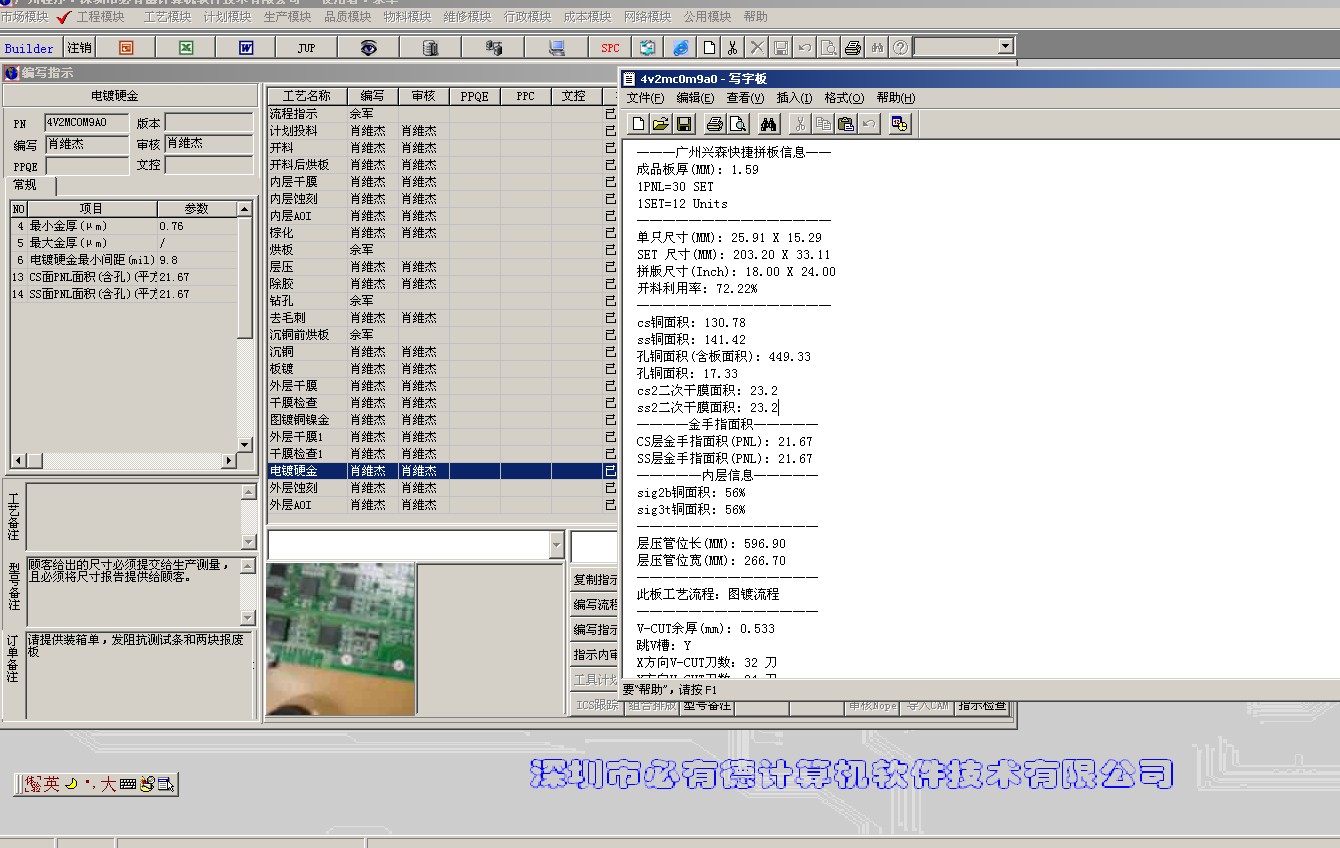Screen dimensions: 1340x848
Task: Click the moon icon on IME bar
Action: 71,784
